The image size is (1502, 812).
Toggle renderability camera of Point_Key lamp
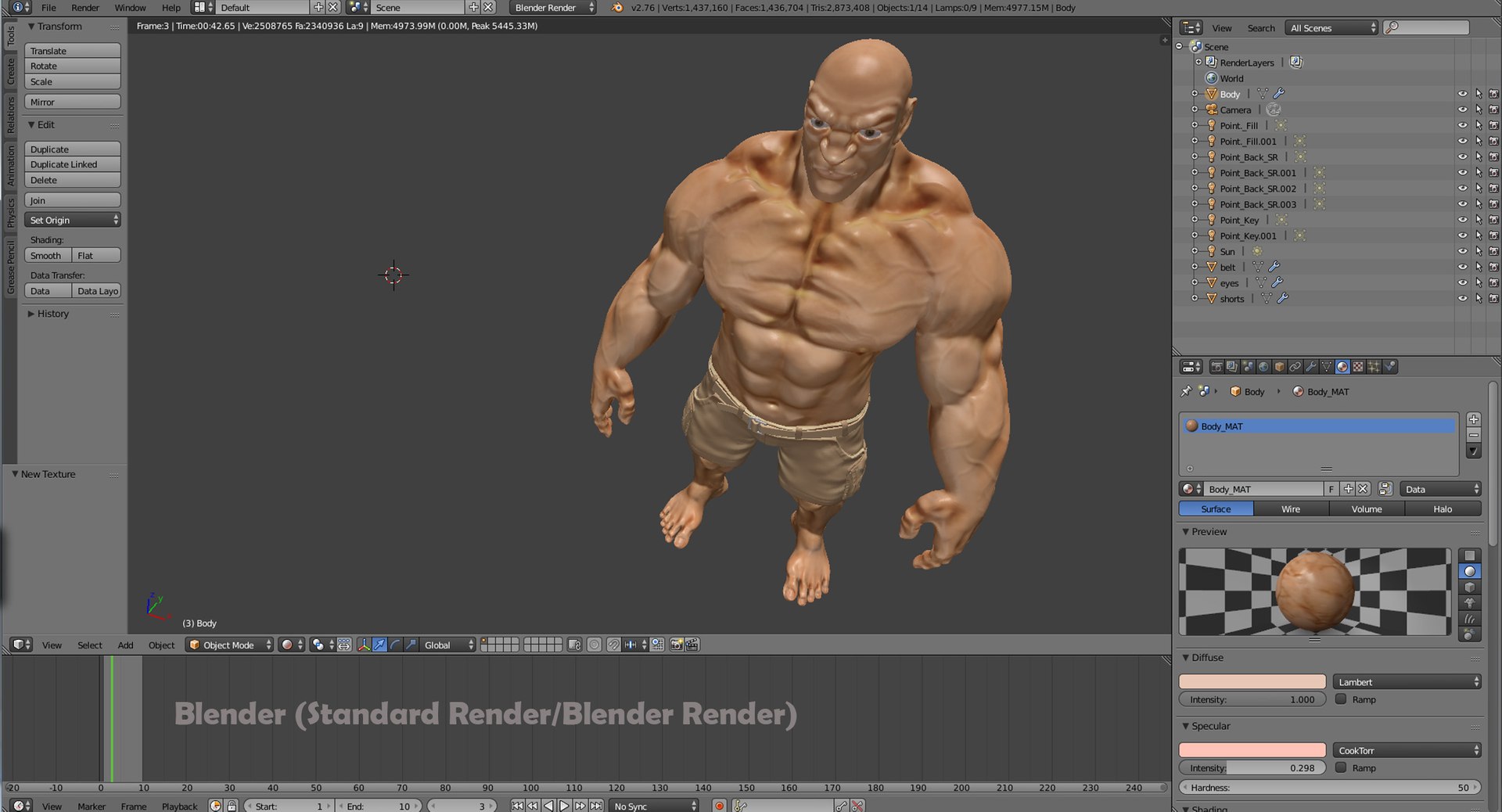1493,220
